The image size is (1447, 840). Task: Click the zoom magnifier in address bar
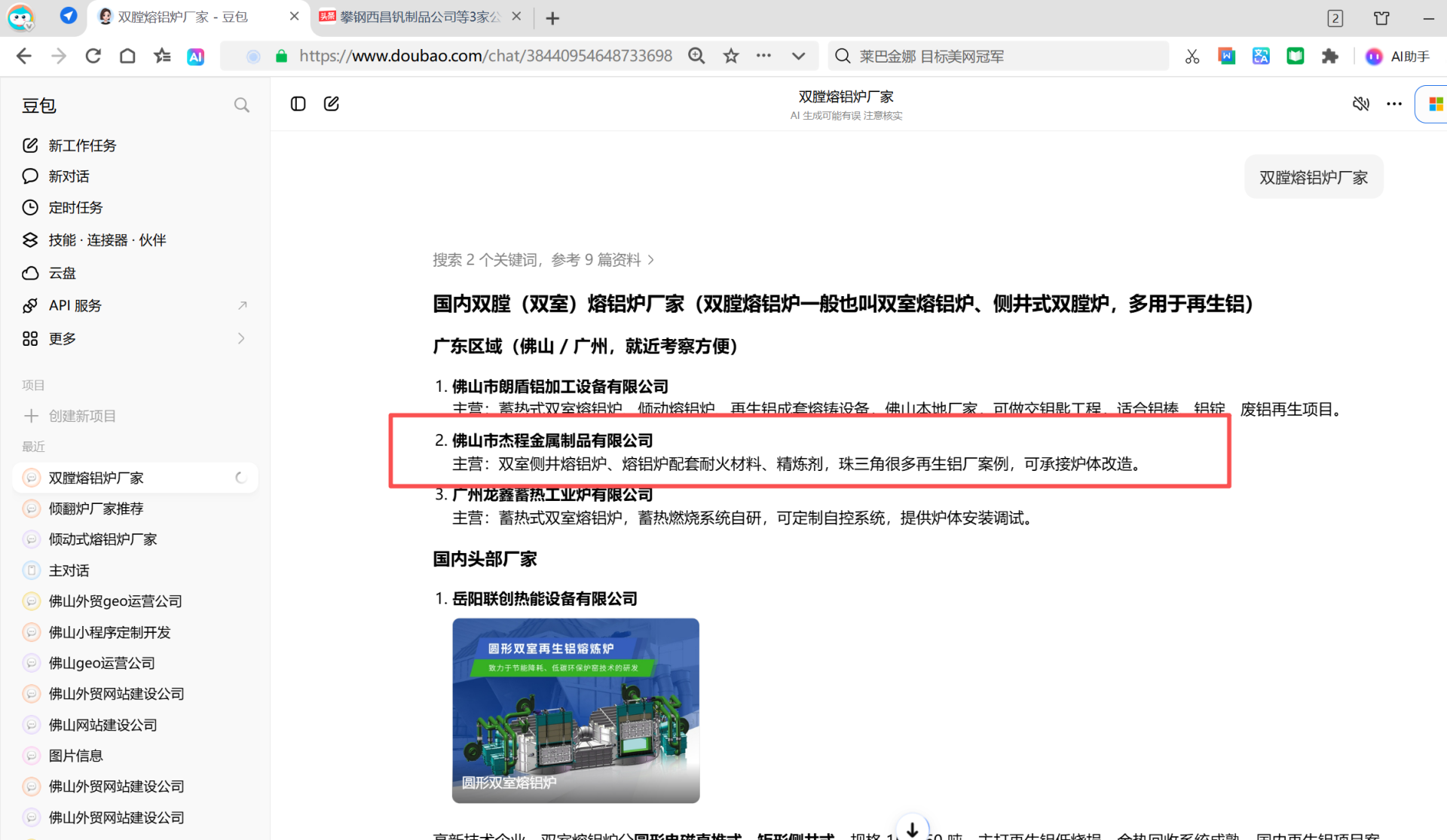(696, 56)
